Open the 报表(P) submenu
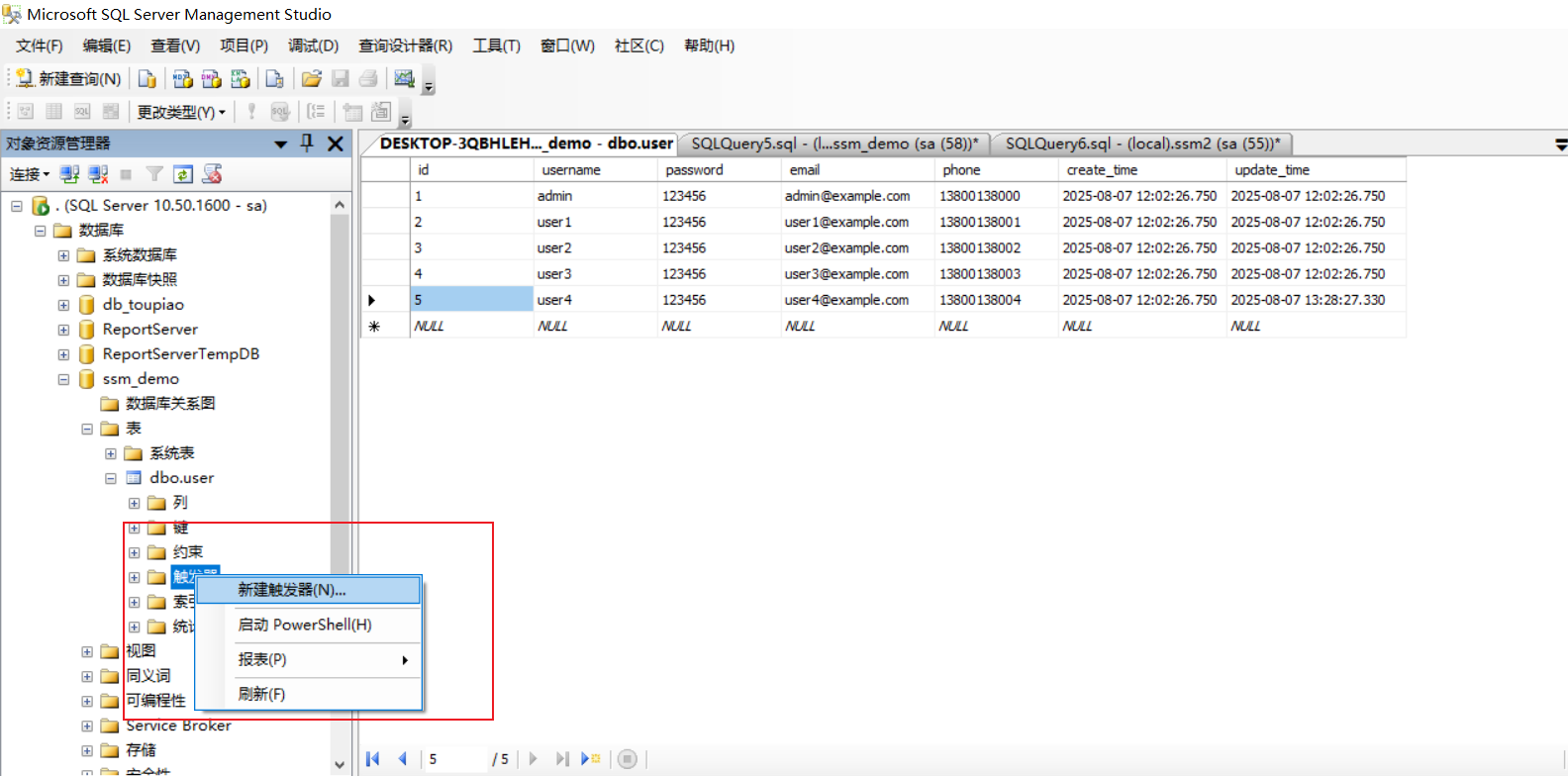 click(x=309, y=659)
